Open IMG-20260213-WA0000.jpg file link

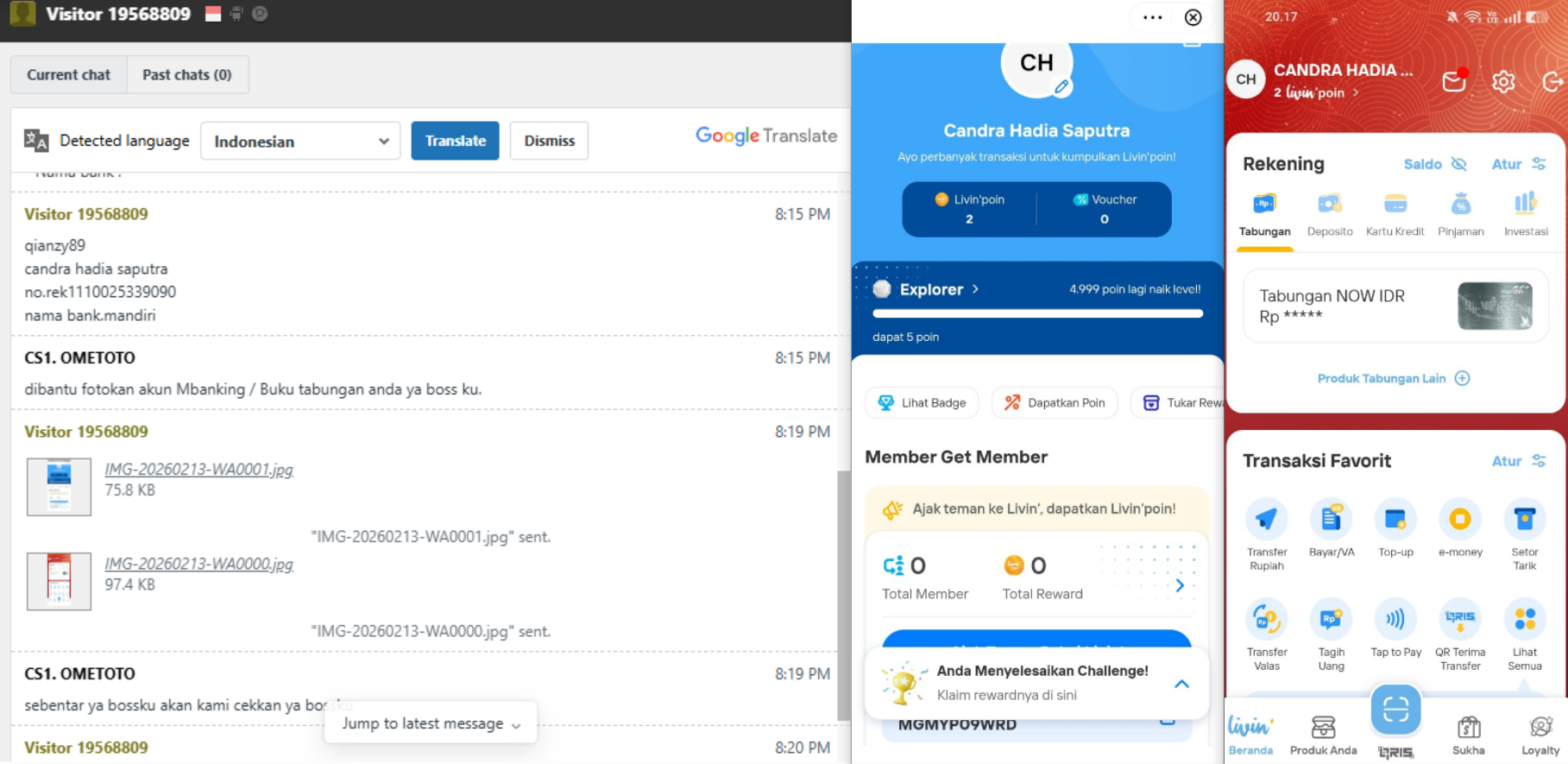click(198, 564)
